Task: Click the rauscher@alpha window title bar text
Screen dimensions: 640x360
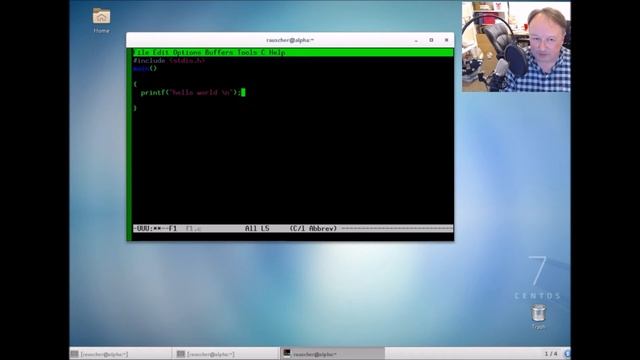Action: tap(290, 40)
